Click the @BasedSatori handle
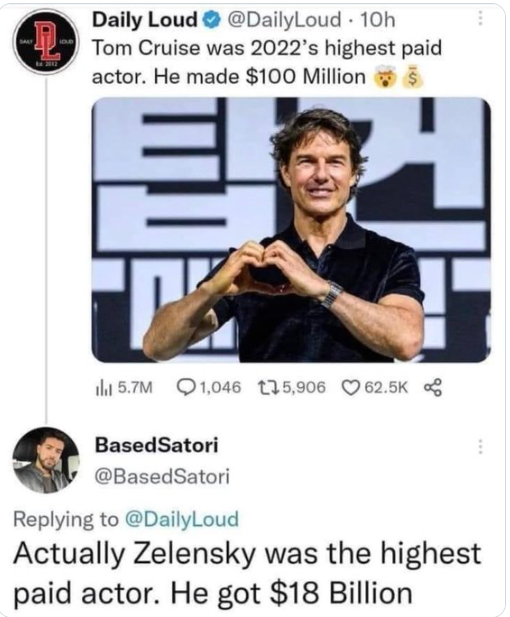Screen dimensions: 510x617 pyautogui.click(x=162, y=477)
